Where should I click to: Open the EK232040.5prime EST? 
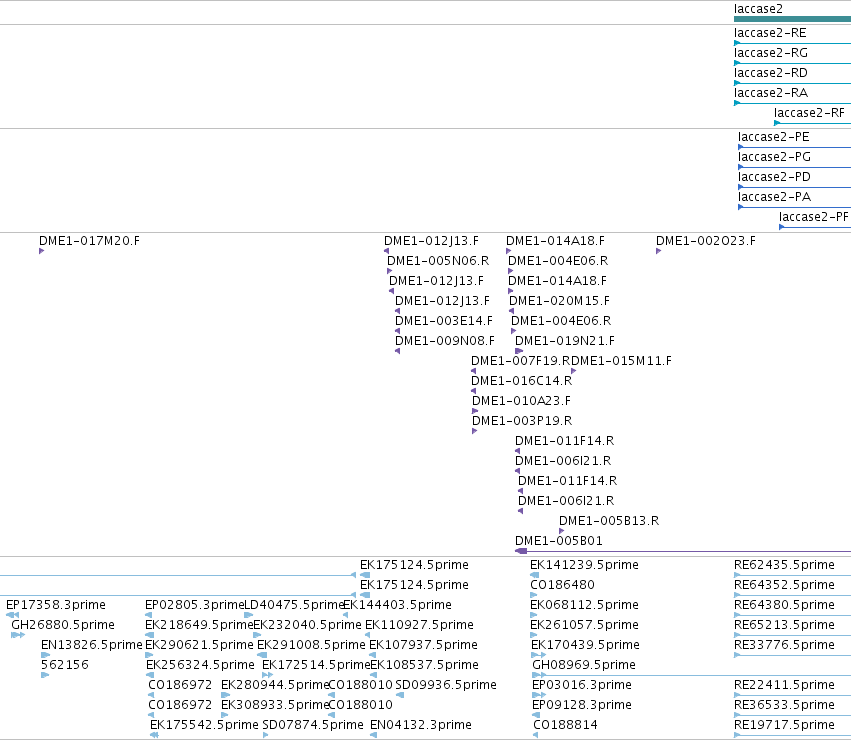pos(307,625)
